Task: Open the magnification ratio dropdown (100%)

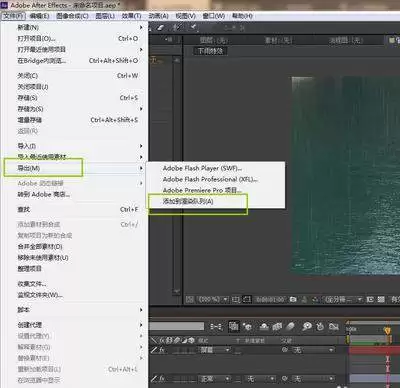Action: pyautogui.click(x=213, y=299)
